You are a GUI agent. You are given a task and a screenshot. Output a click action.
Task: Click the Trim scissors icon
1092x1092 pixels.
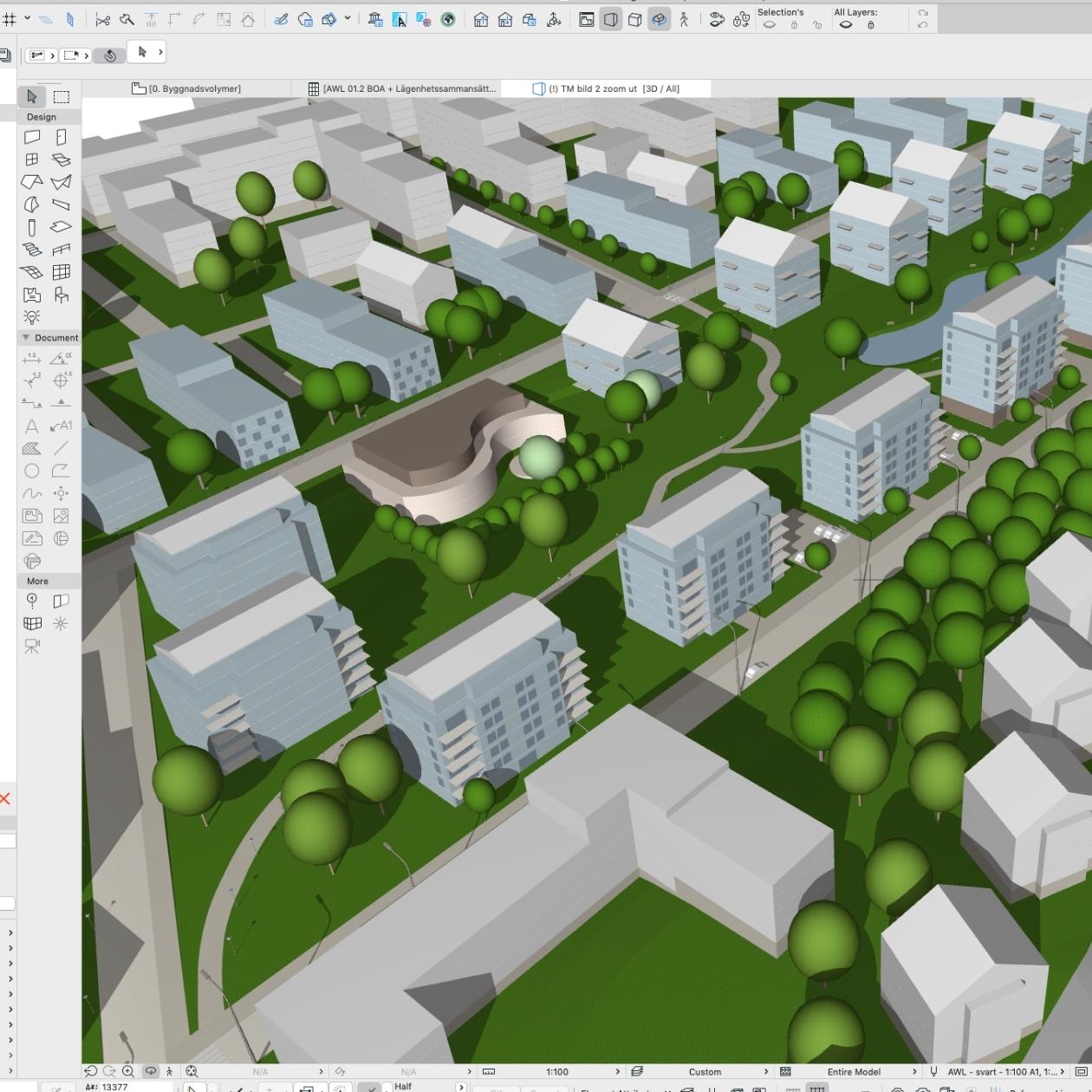(x=102, y=19)
